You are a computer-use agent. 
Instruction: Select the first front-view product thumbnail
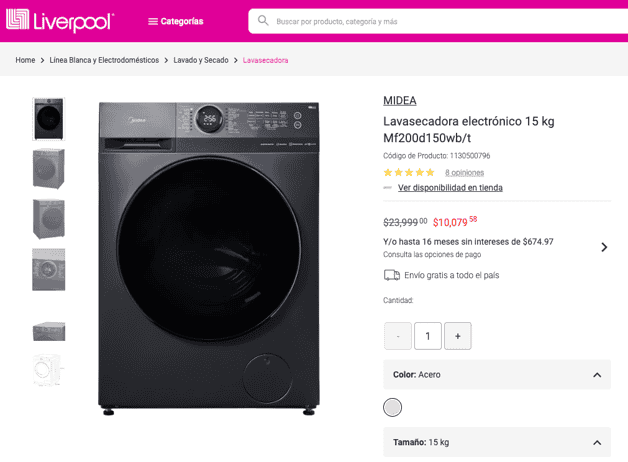(x=48, y=120)
